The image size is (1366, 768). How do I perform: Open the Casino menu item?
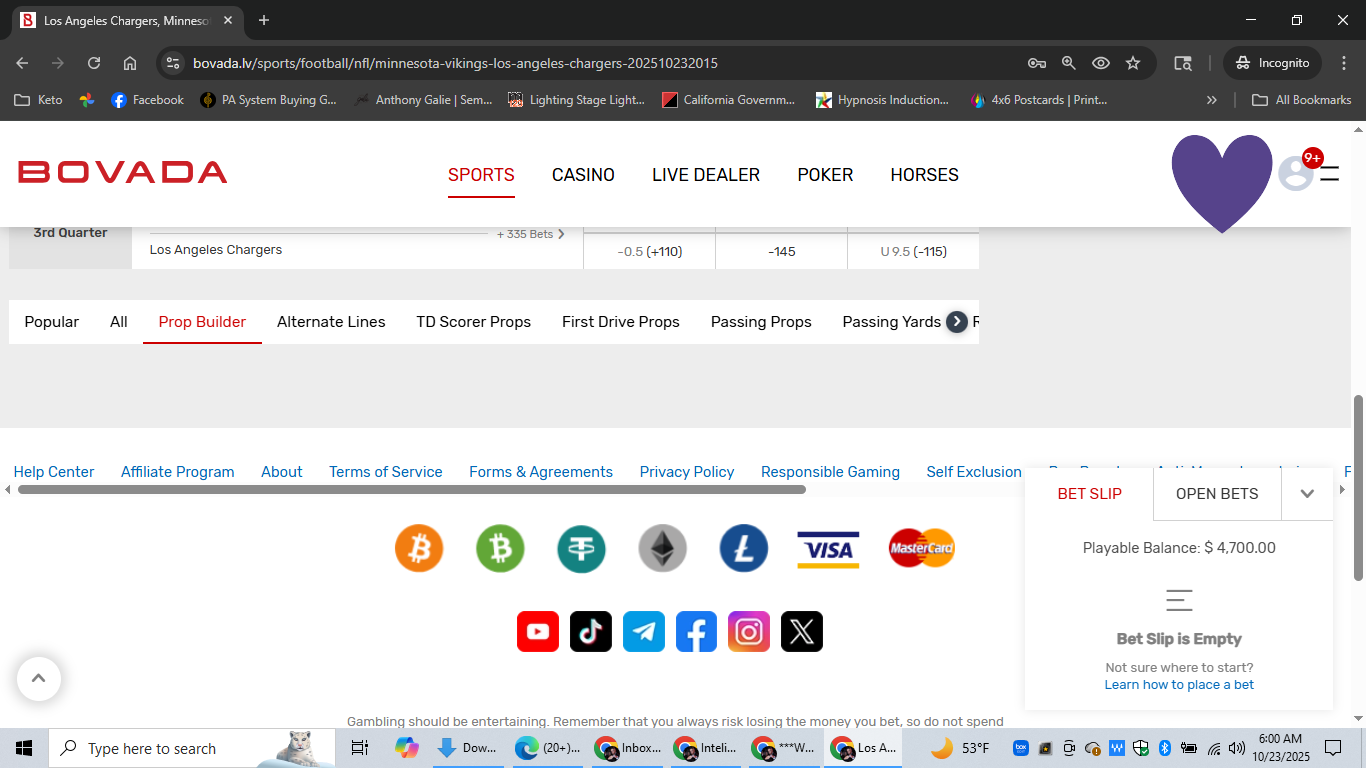pos(583,175)
